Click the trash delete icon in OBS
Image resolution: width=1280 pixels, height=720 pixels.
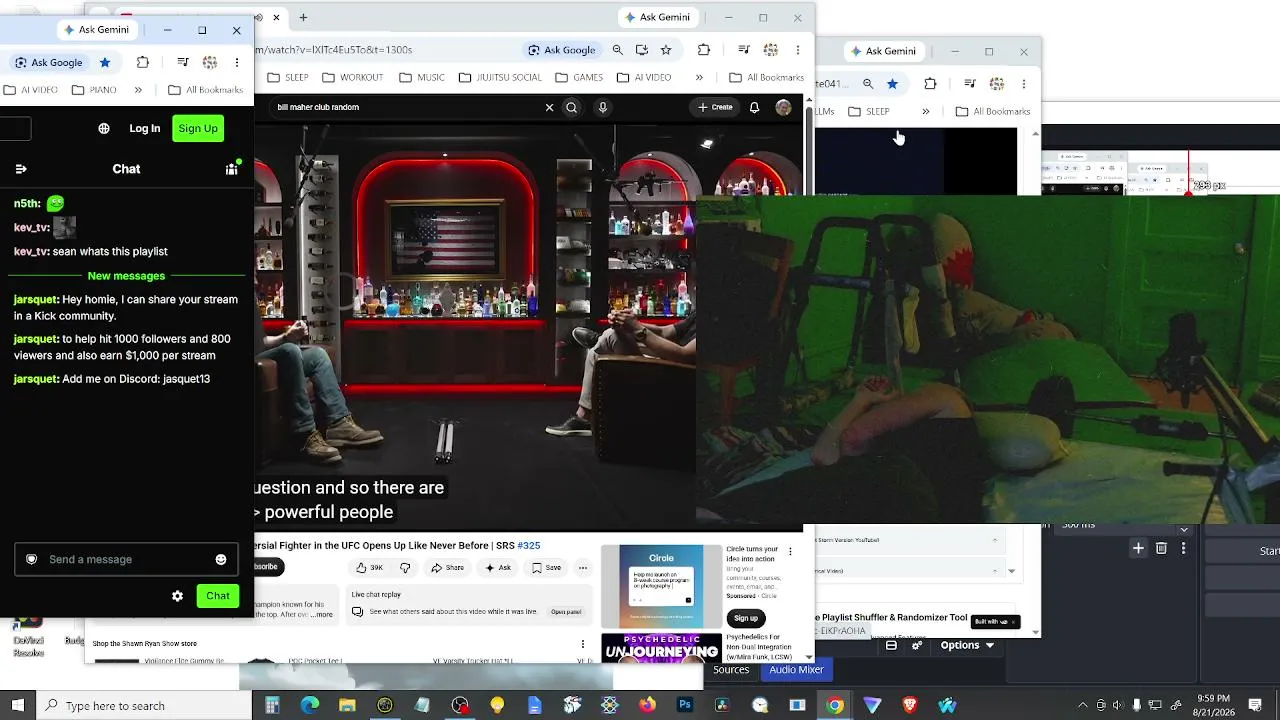coord(1161,548)
